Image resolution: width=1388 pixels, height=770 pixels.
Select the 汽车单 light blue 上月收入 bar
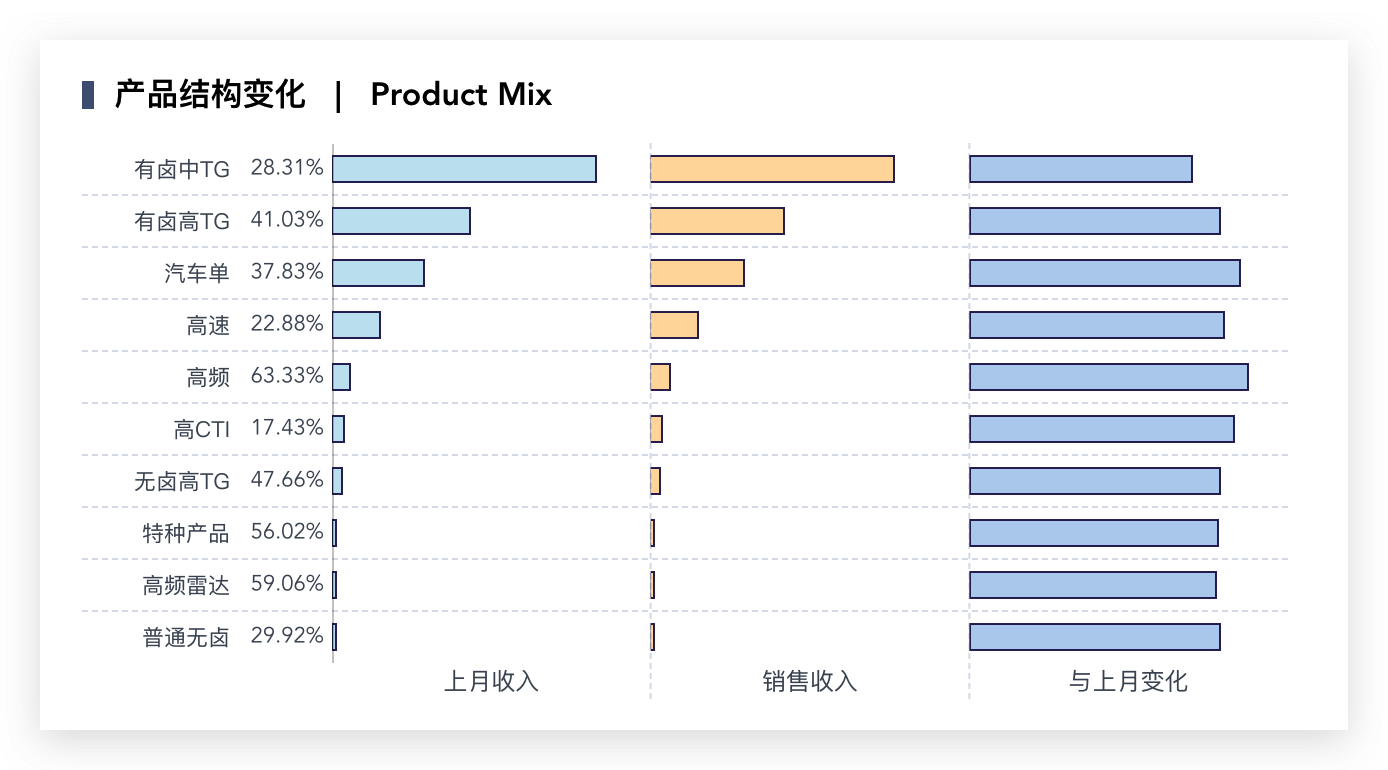378,273
